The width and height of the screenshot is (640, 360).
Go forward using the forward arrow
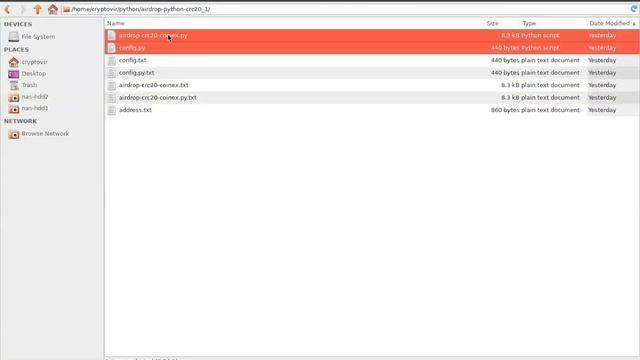point(23,9)
